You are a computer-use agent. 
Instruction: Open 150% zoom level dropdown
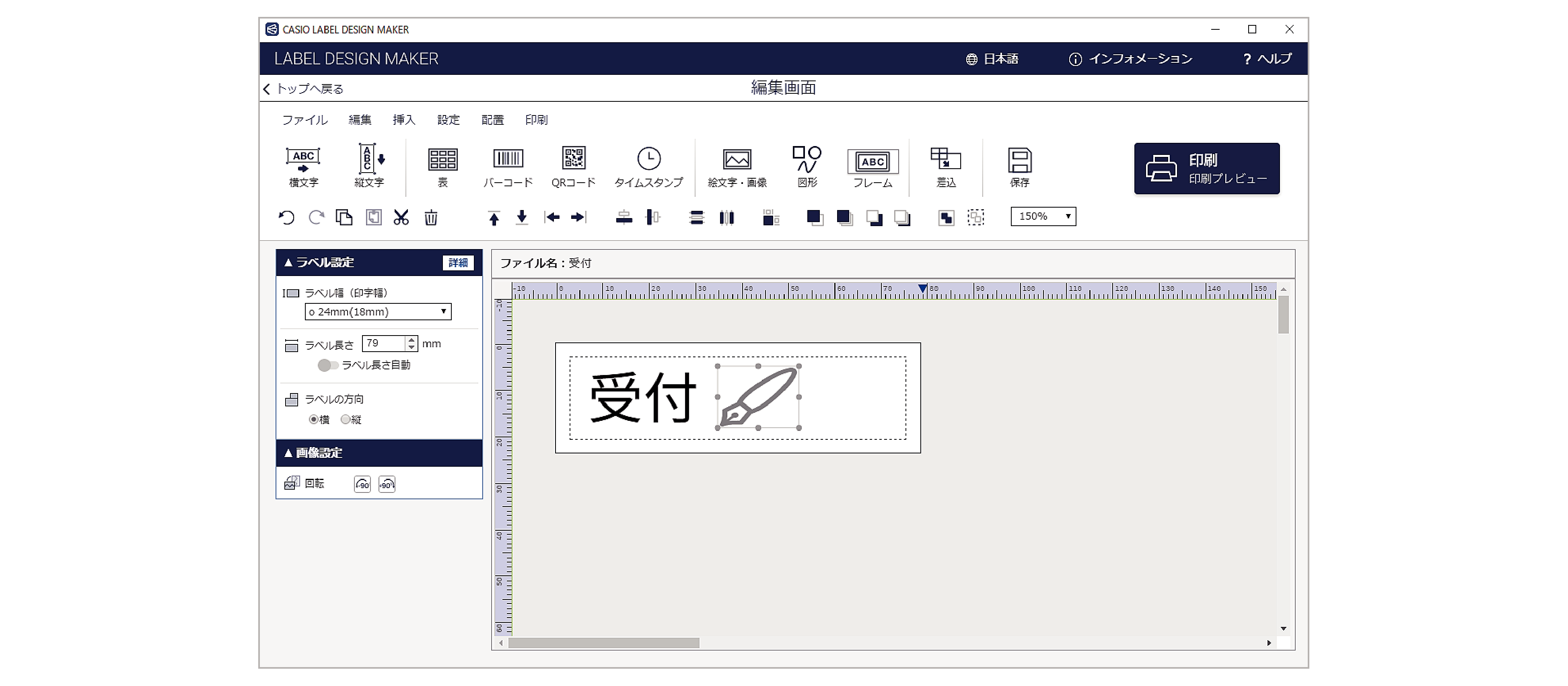tap(1043, 216)
